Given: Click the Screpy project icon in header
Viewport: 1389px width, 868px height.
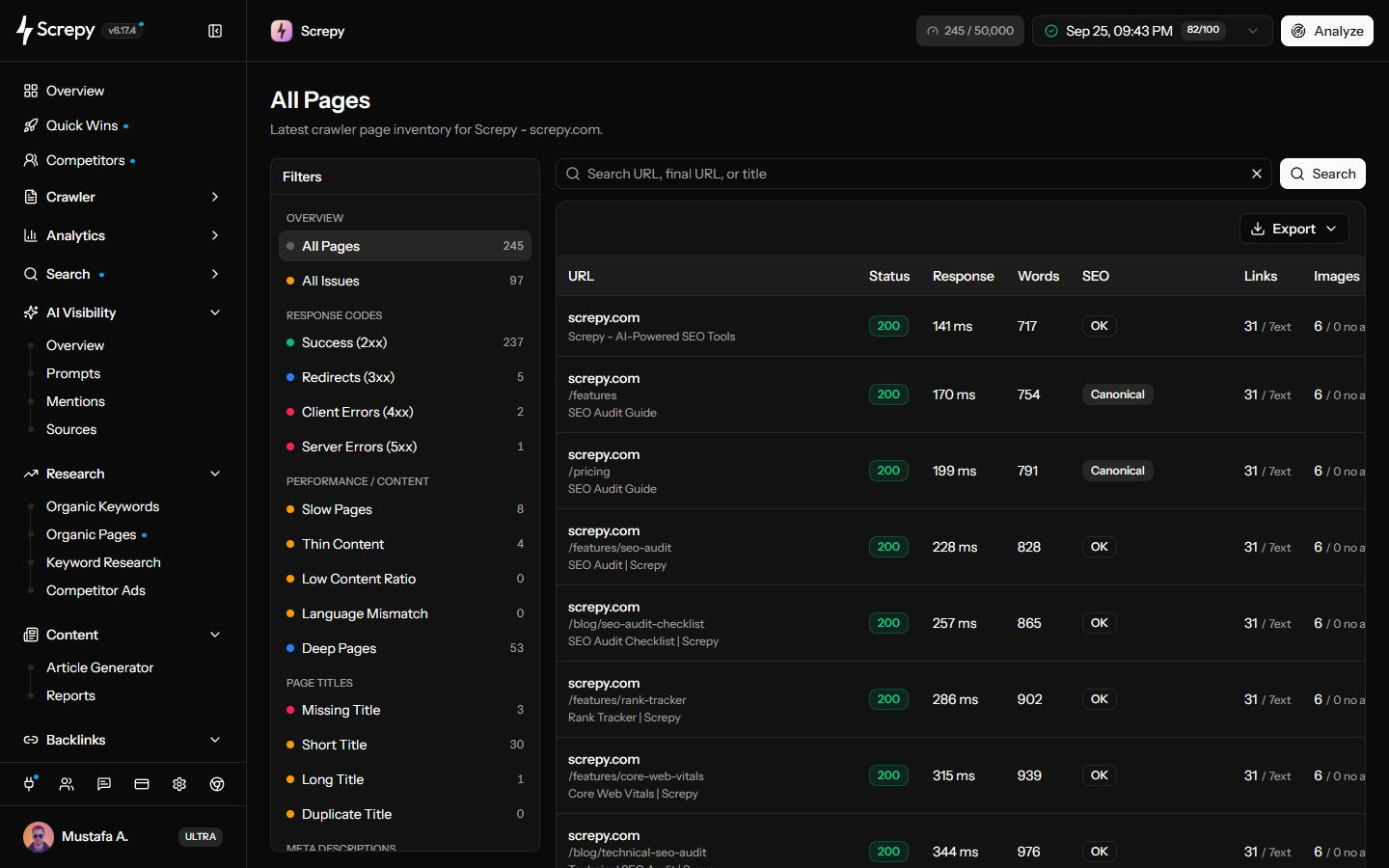Looking at the screenshot, I should [282, 31].
